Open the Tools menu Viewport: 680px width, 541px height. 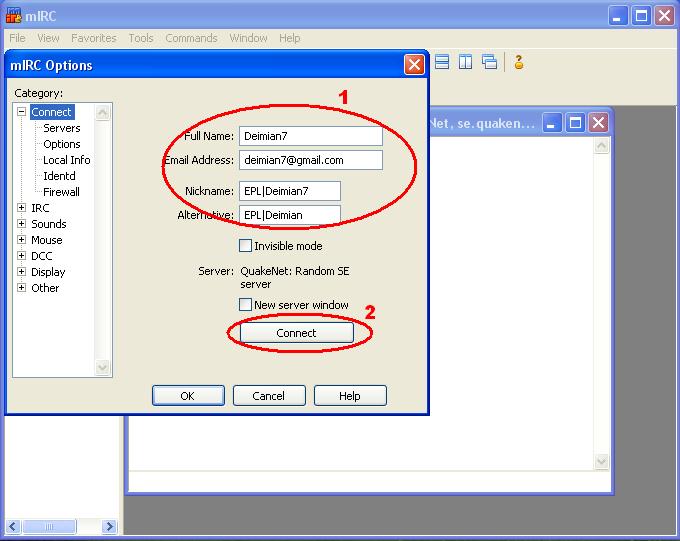coord(141,38)
